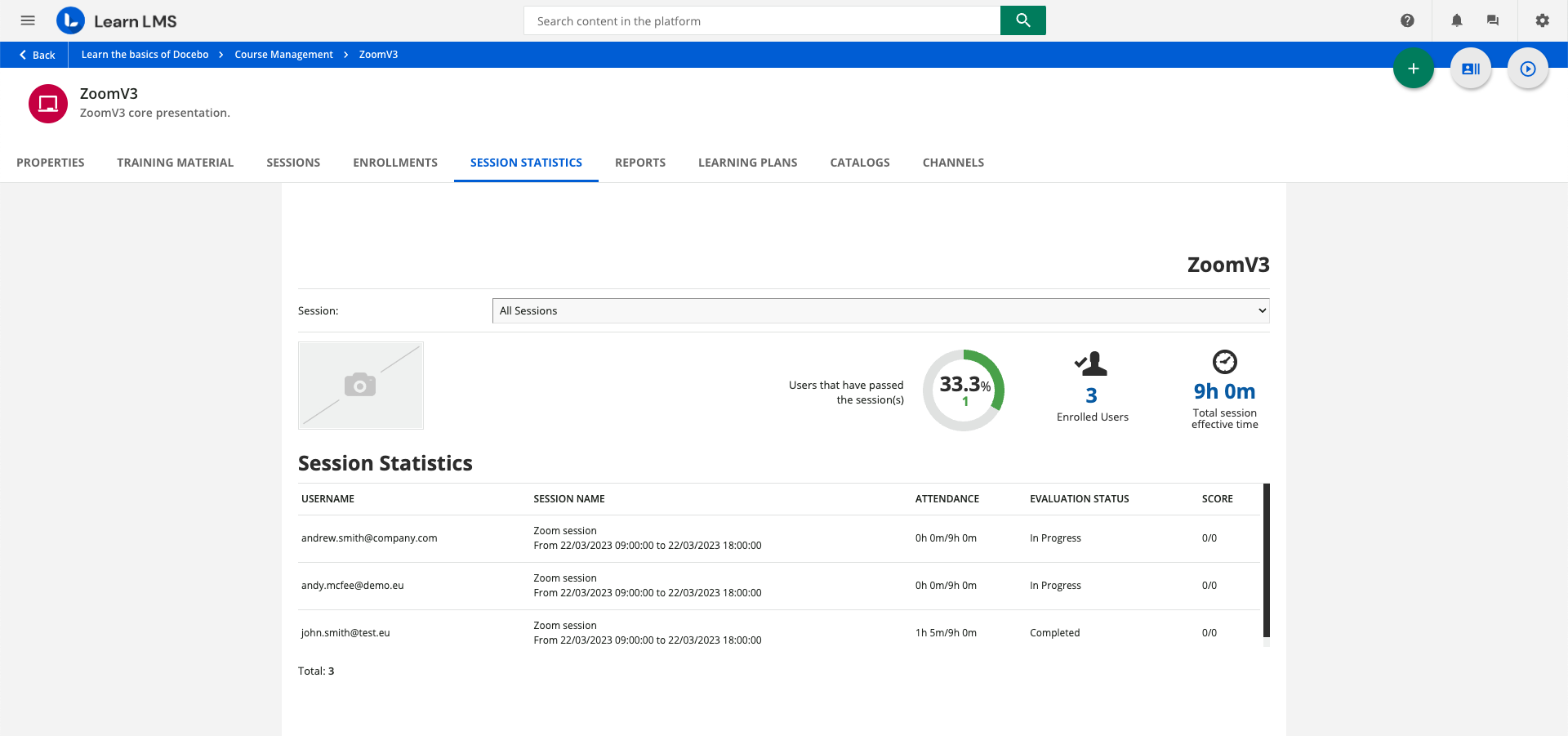
Task: Open the notifications bell
Action: 1457,20
